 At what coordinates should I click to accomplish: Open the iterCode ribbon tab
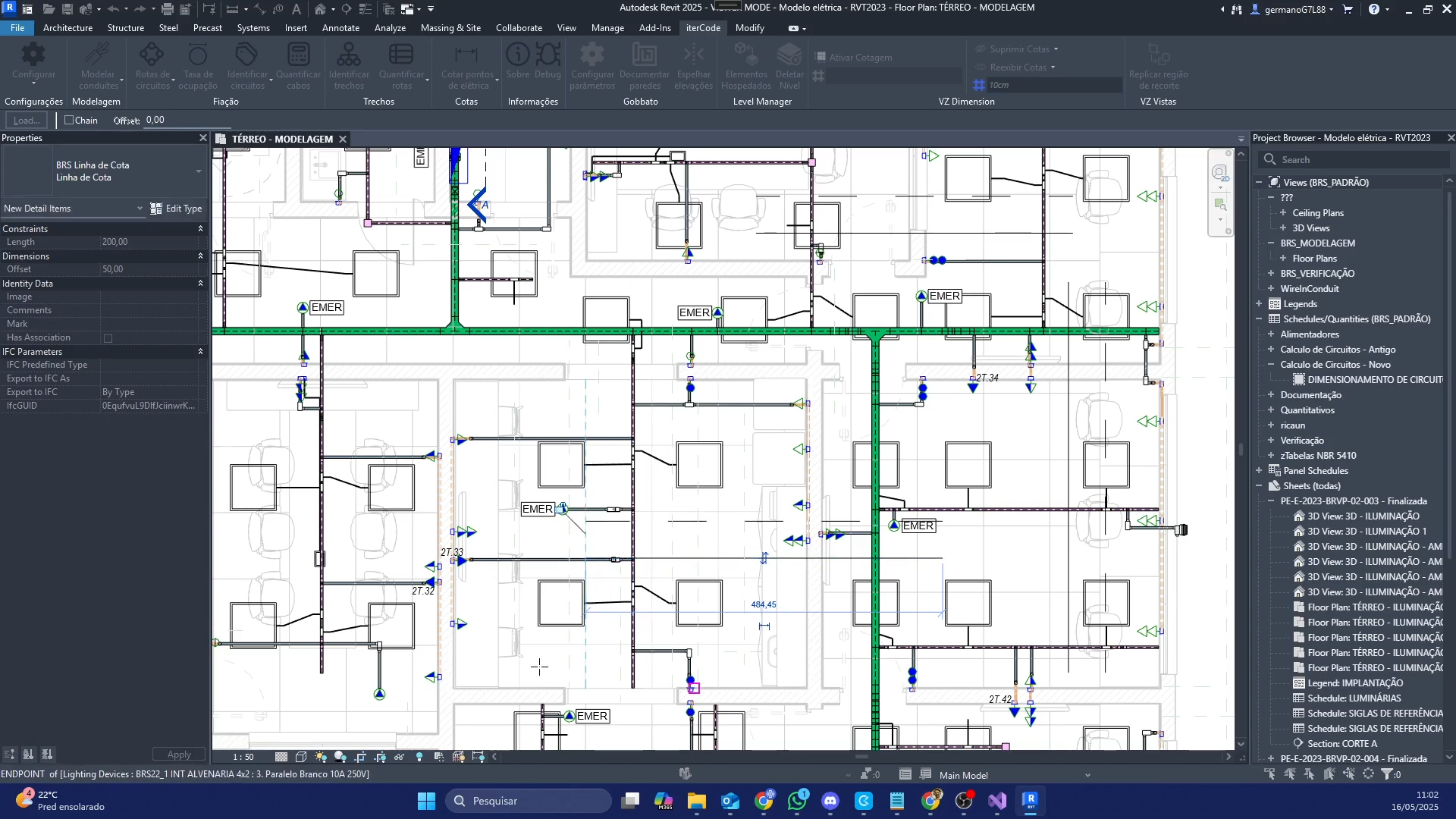(x=702, y=28)
